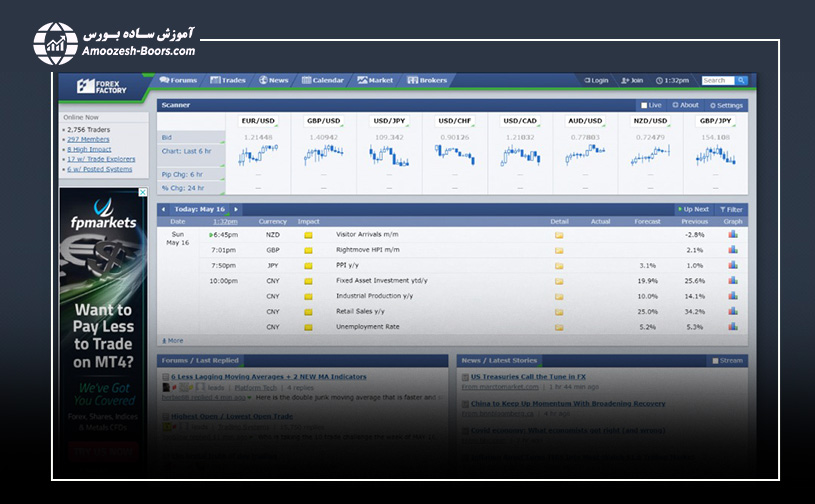
Task: Click the Login link
Action: (596, 80)
